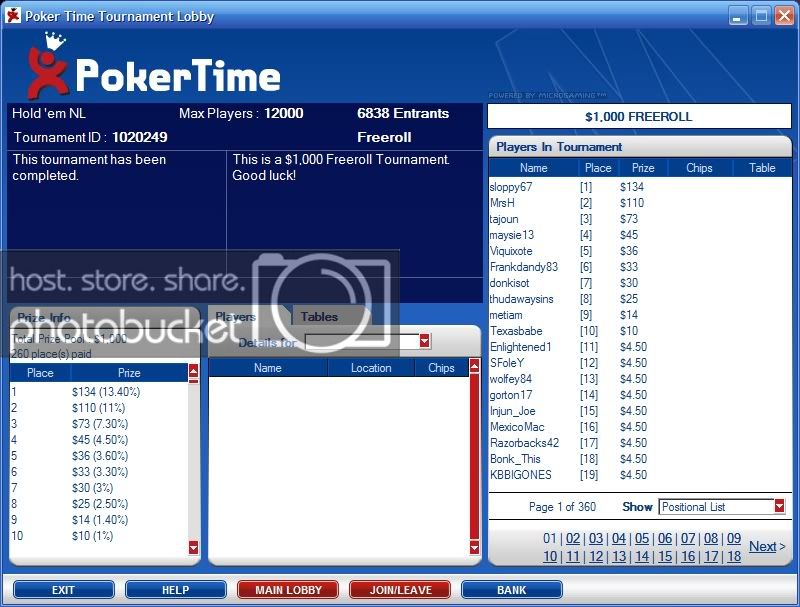The height and width of the screenshot is (607, 800).
Task: Open the Show Positional List dropdown
Action: point(779,506)
